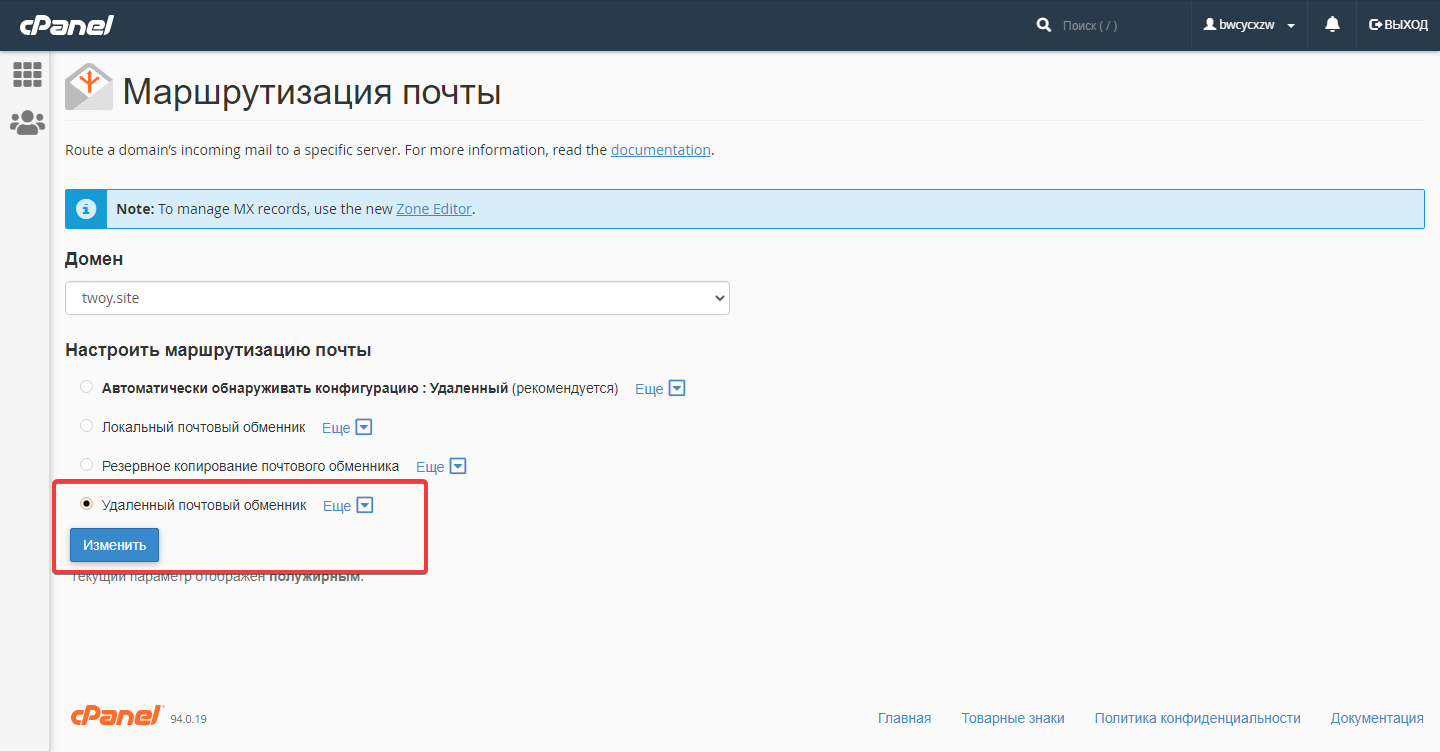This screenshot has height=752, width=1440.
Task: Open footer Главная link
Action: pyautogui.click(x=904, y=718)
